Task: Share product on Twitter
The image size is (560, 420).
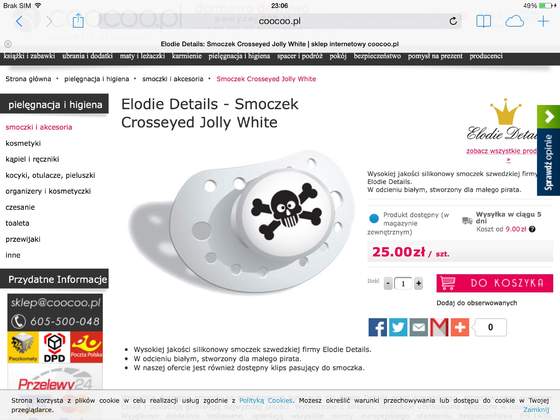Action: (x=398, y=327)
